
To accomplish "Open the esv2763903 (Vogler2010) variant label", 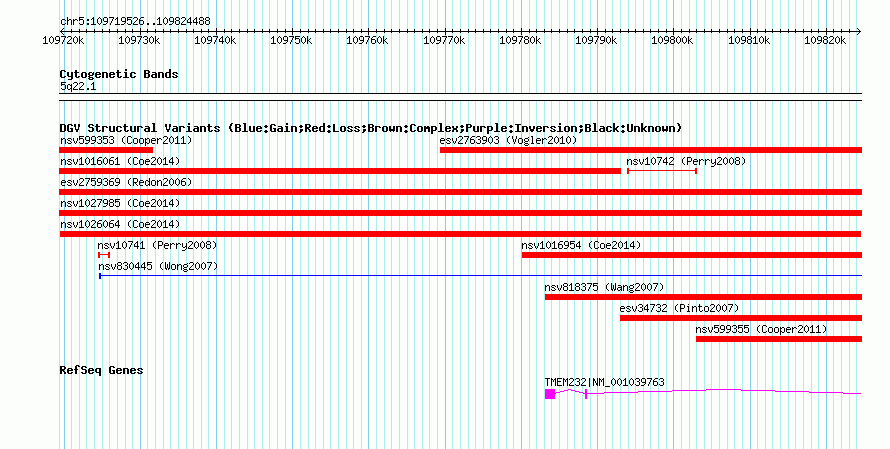I will click(x=508, y=140).
